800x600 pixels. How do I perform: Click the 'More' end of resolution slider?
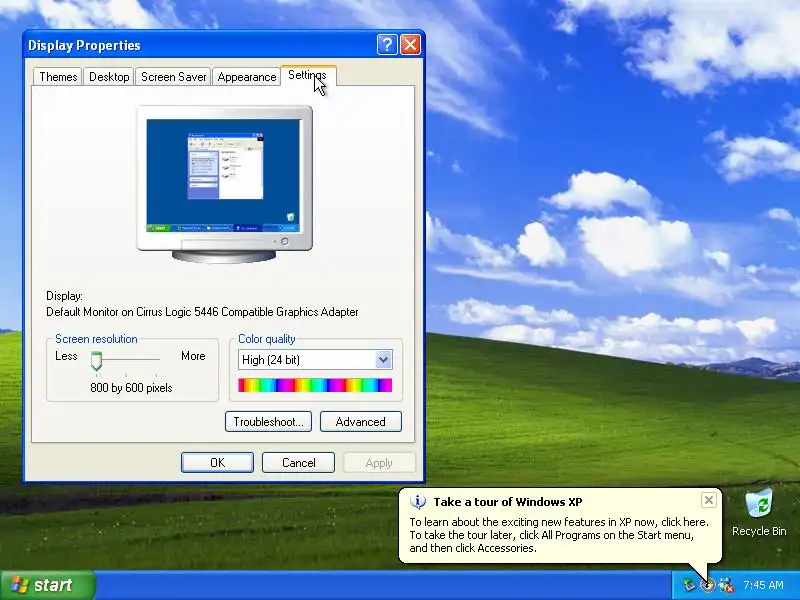tap(193, 356)
